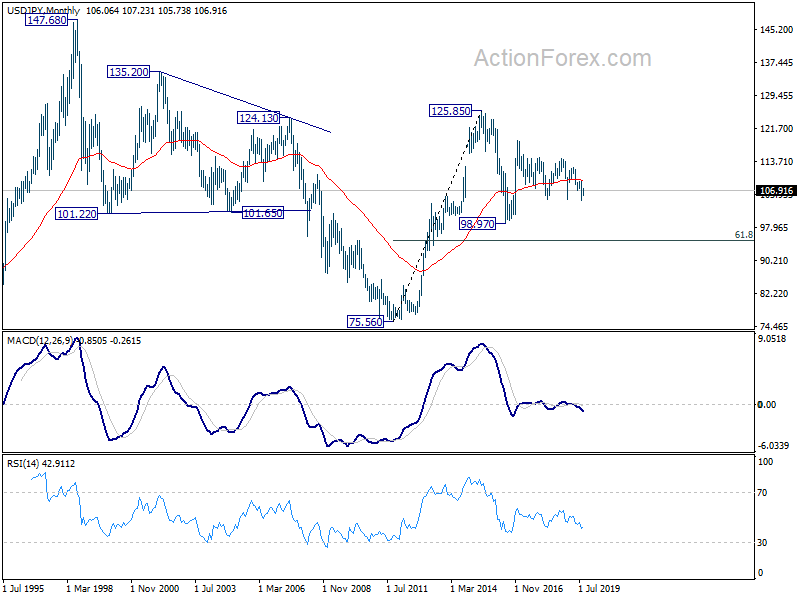
Task: Select the 75.560 bottom label
Action: point(365,322)
